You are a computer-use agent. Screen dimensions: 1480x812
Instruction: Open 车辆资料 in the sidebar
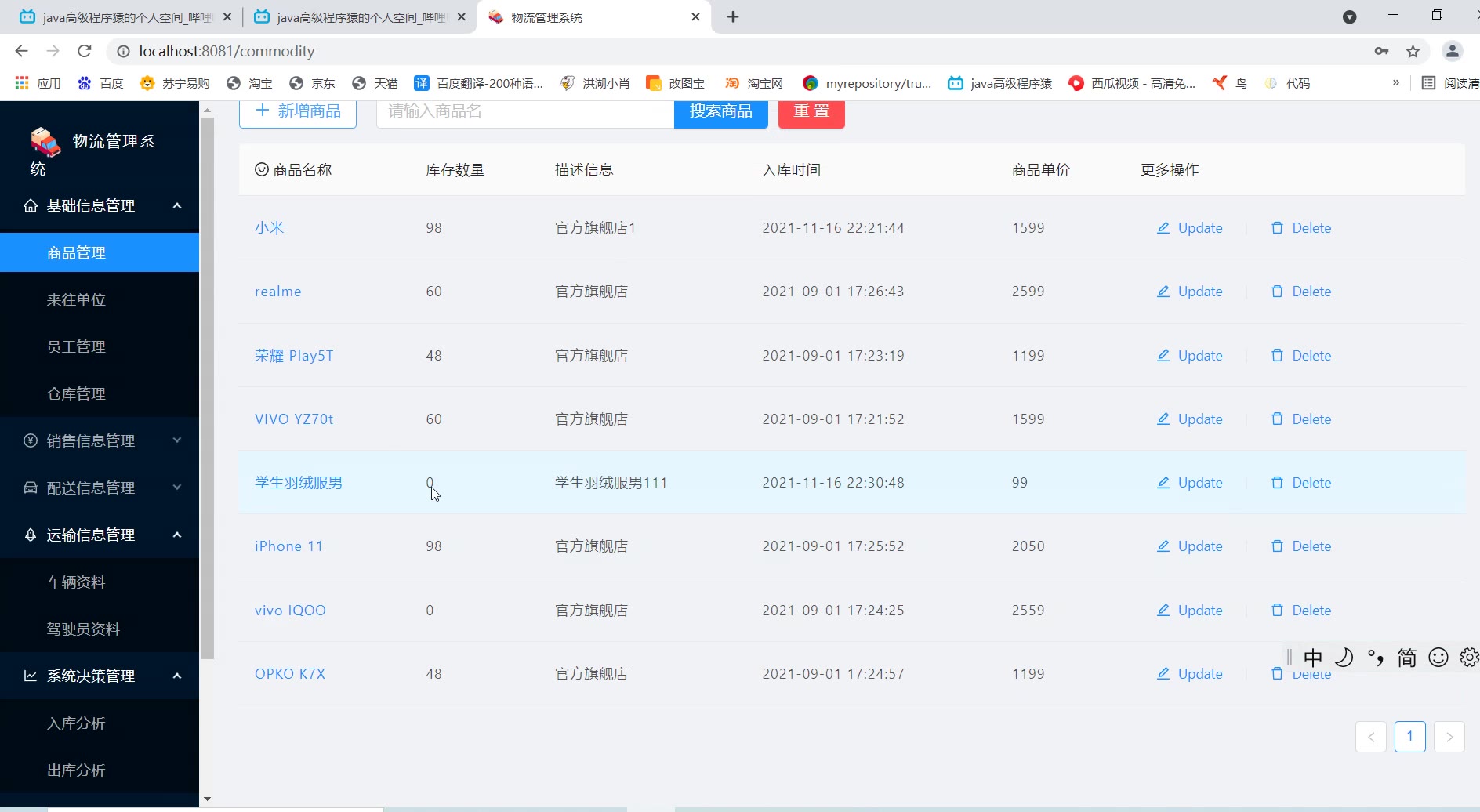100,582
